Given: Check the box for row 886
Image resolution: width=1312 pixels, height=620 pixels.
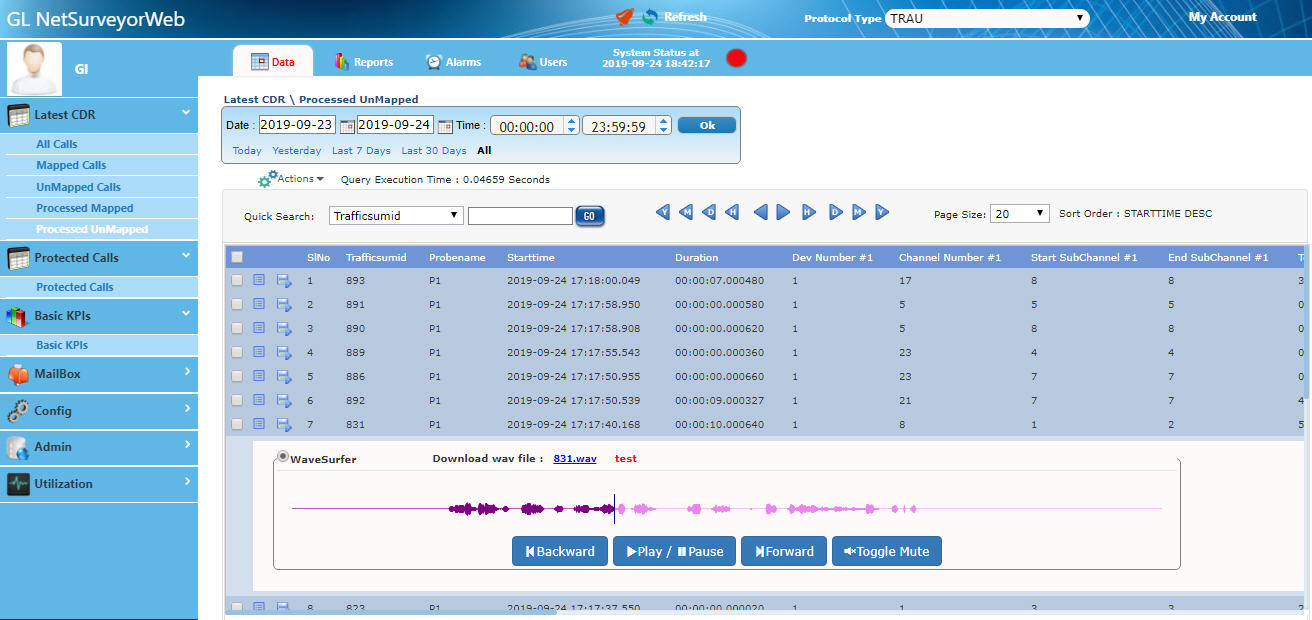Looking at the screenshot, I should click(237, 377).
